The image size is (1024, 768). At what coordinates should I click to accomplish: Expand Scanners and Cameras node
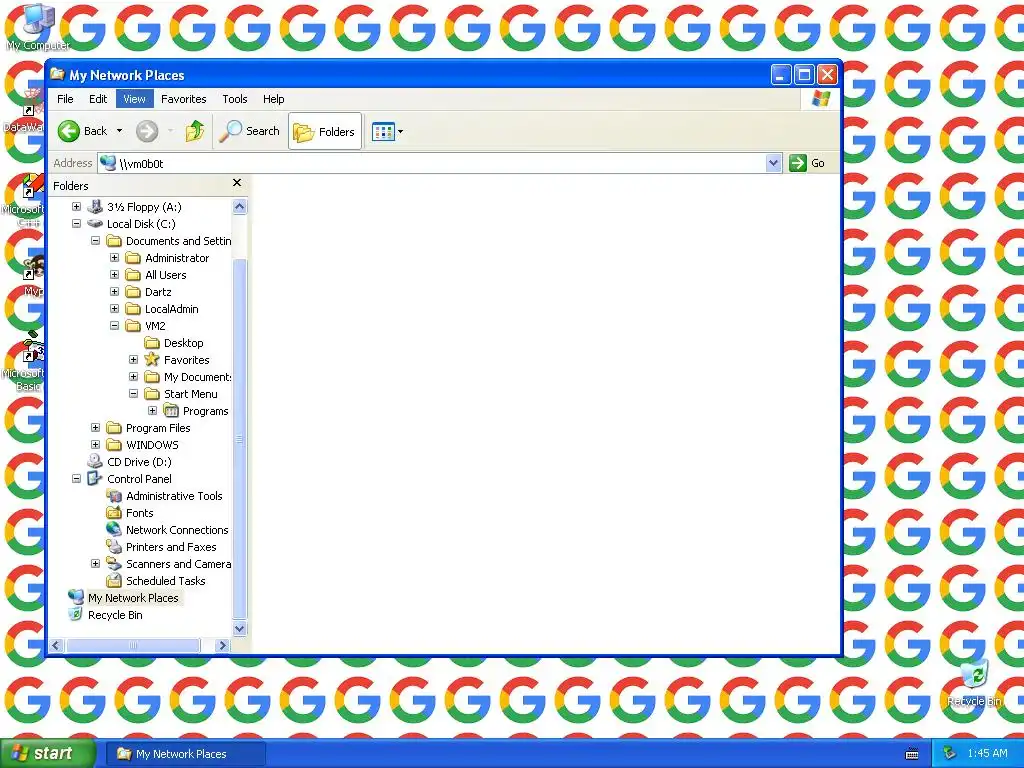tap(95, 563)
